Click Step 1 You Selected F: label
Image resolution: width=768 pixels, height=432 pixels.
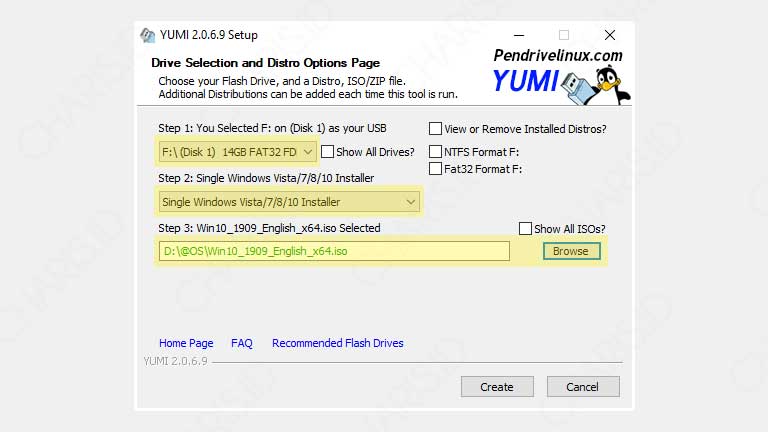(272, 128)
